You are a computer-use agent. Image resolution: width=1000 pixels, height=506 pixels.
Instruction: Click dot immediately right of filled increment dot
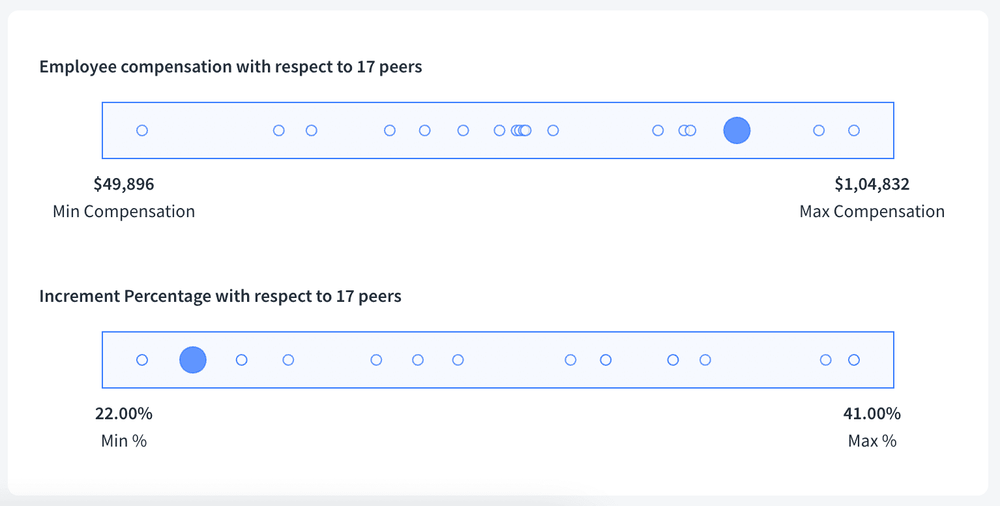(x=241, y=360)
